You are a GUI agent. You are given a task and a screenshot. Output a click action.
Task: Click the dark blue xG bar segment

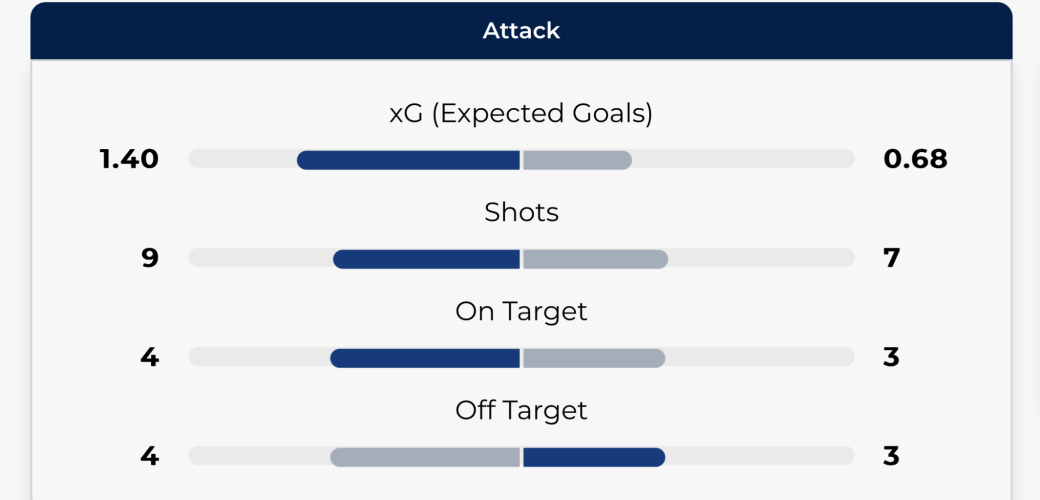point(408,159)
